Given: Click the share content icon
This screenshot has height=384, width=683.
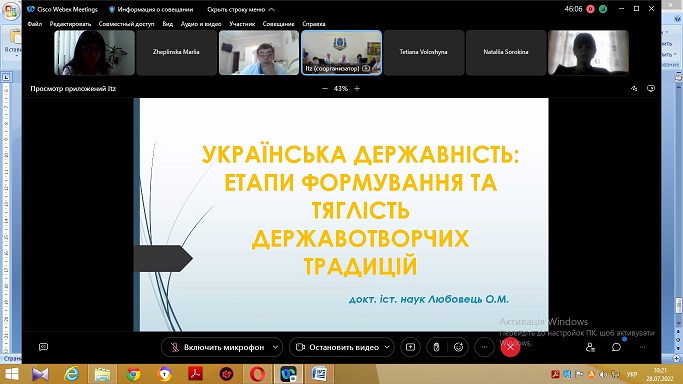Looking at the screenshot, I should [410, 347].
